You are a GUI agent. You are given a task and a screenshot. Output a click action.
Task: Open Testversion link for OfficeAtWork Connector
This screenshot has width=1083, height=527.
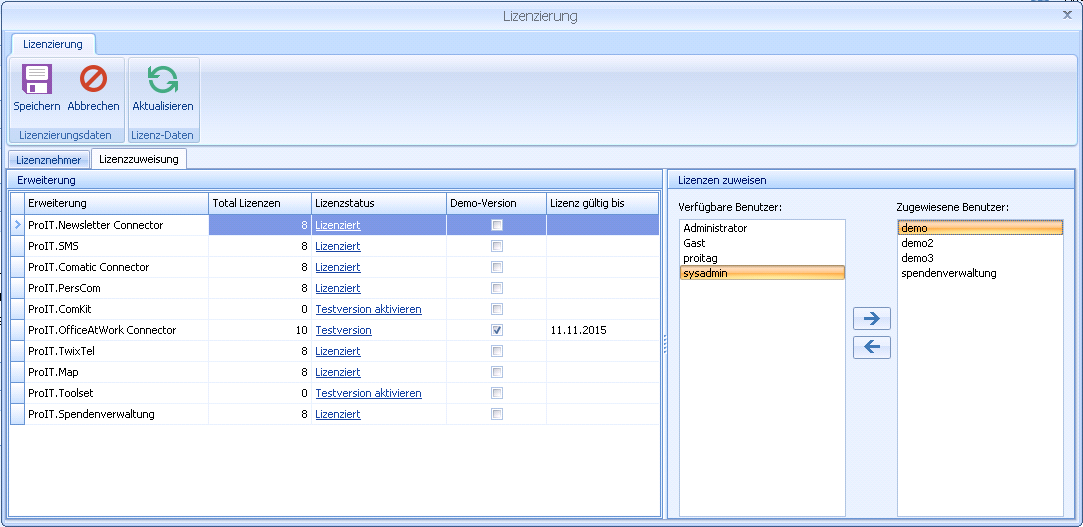[x=343, y=330]
